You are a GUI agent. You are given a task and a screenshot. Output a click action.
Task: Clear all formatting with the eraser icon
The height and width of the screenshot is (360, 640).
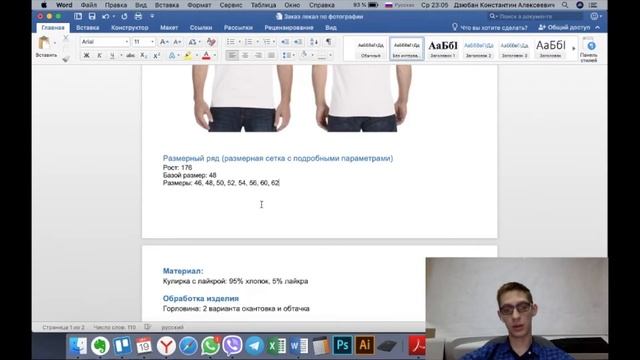(211, 42)
